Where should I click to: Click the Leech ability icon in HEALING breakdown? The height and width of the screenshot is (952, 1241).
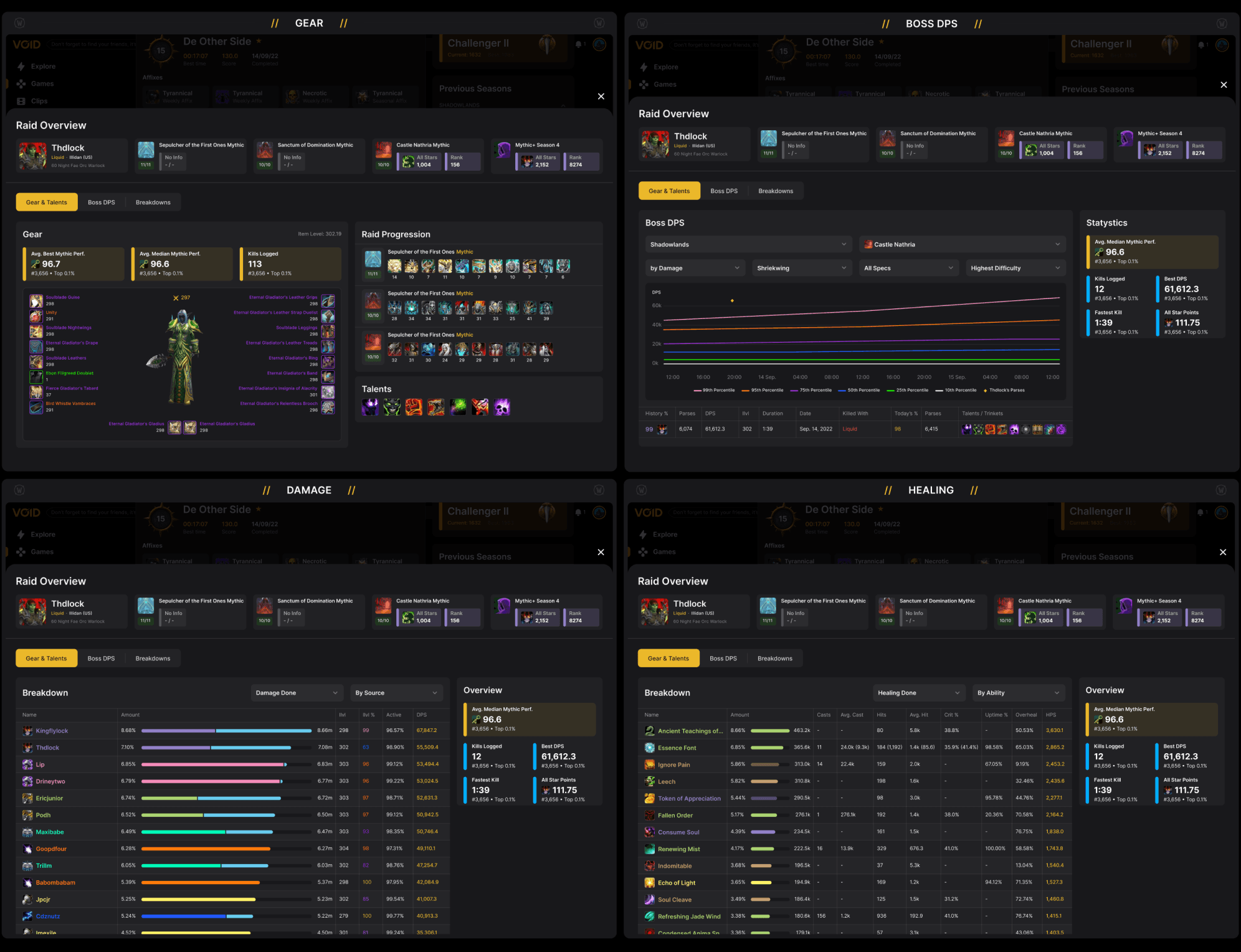point(650,781)
